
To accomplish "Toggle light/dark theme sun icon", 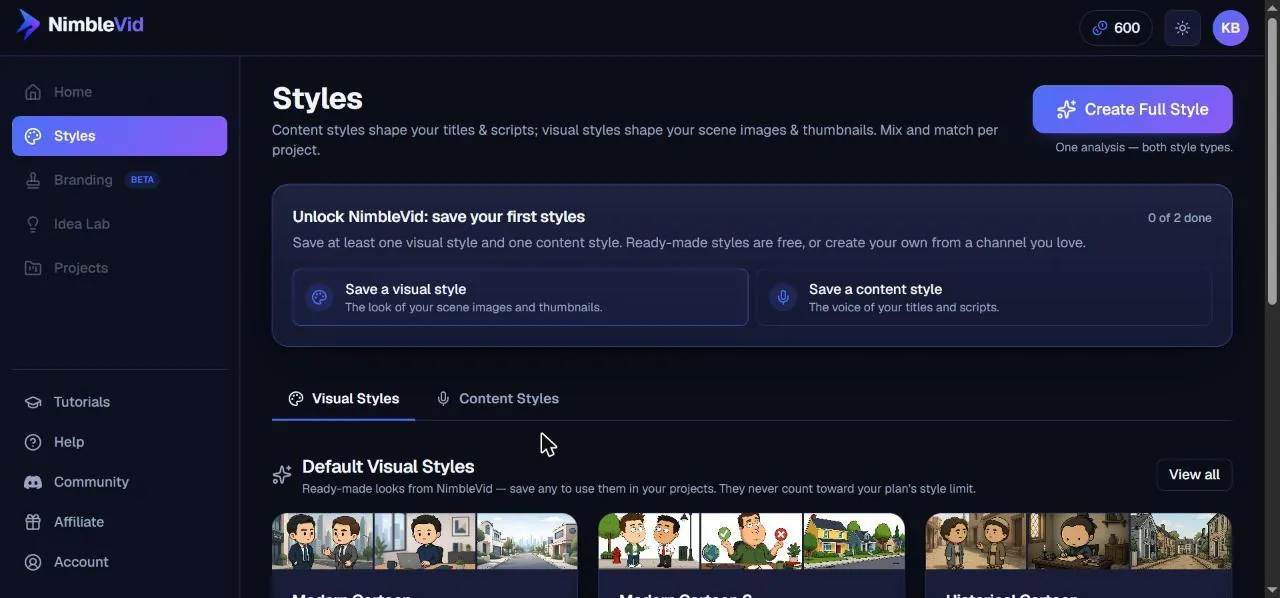I will coord(1182,28).
